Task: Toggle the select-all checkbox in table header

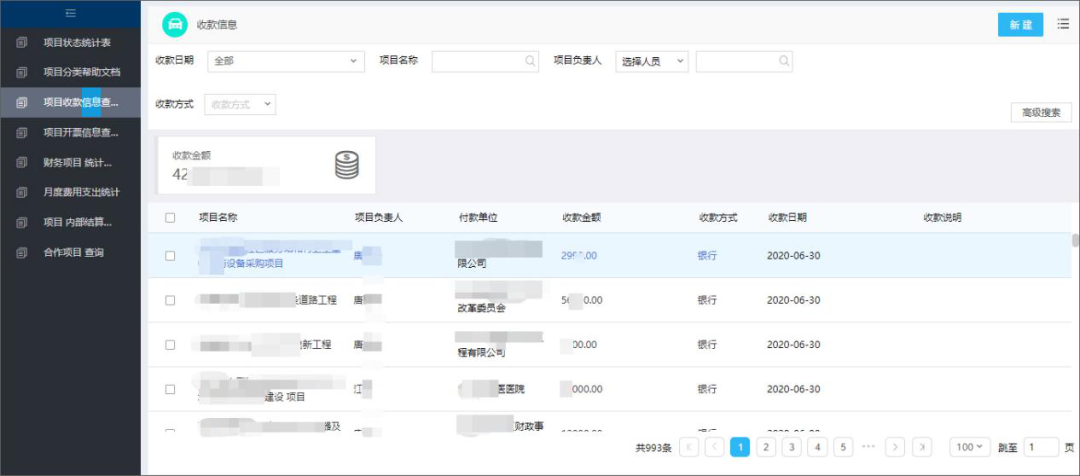Action: pyautogui.click(x=170, y=218)
